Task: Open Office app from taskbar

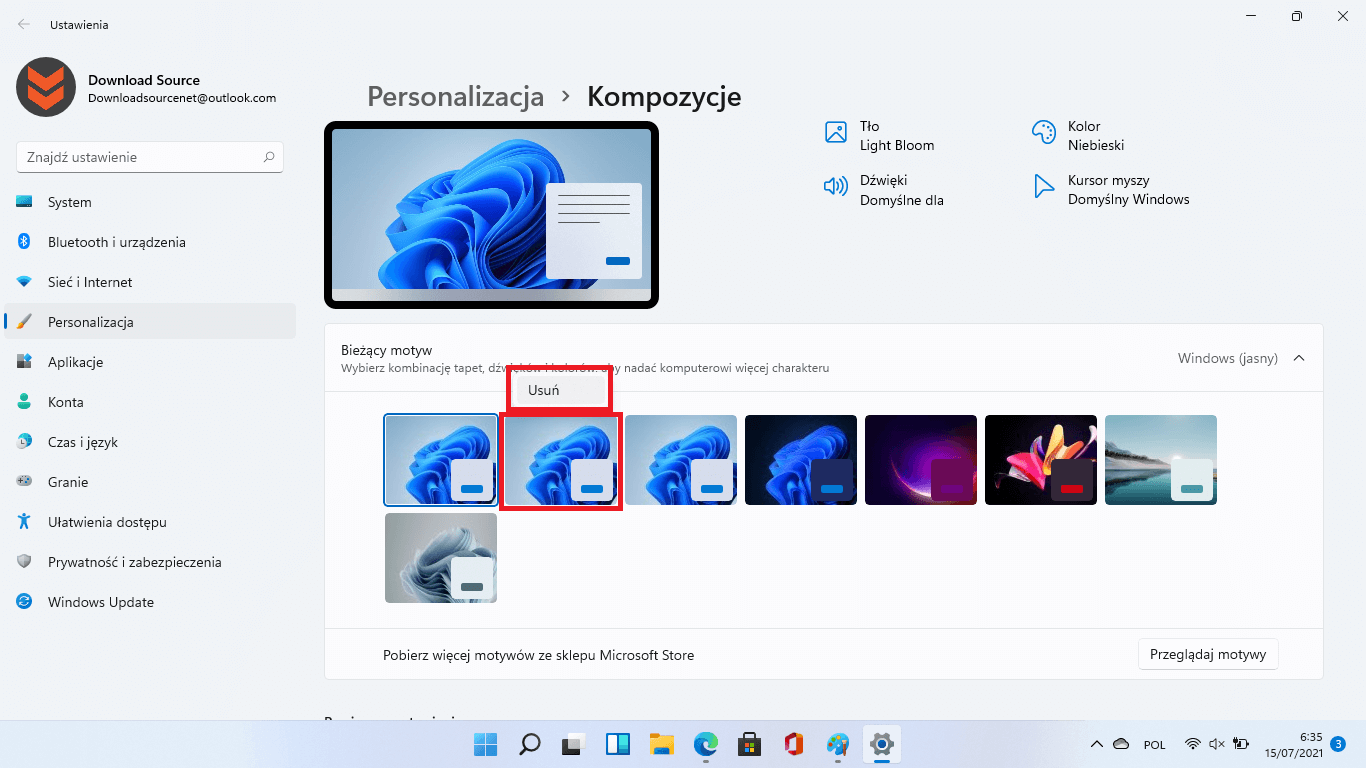Action: tap(793, 744)
